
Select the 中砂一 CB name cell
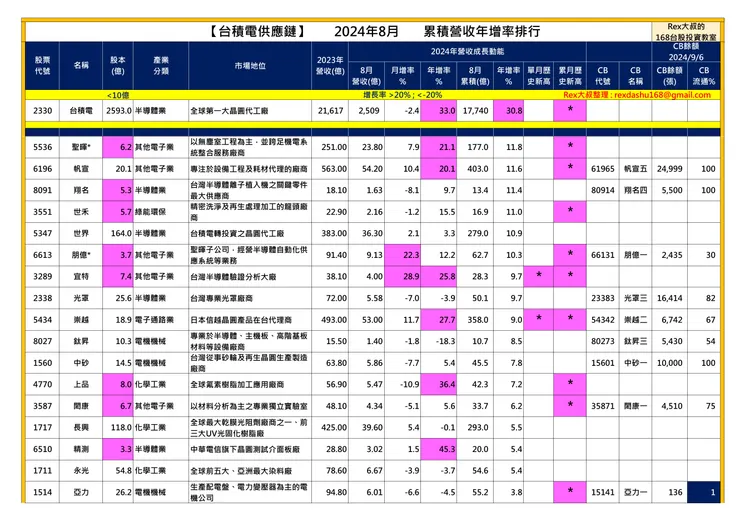635,363
